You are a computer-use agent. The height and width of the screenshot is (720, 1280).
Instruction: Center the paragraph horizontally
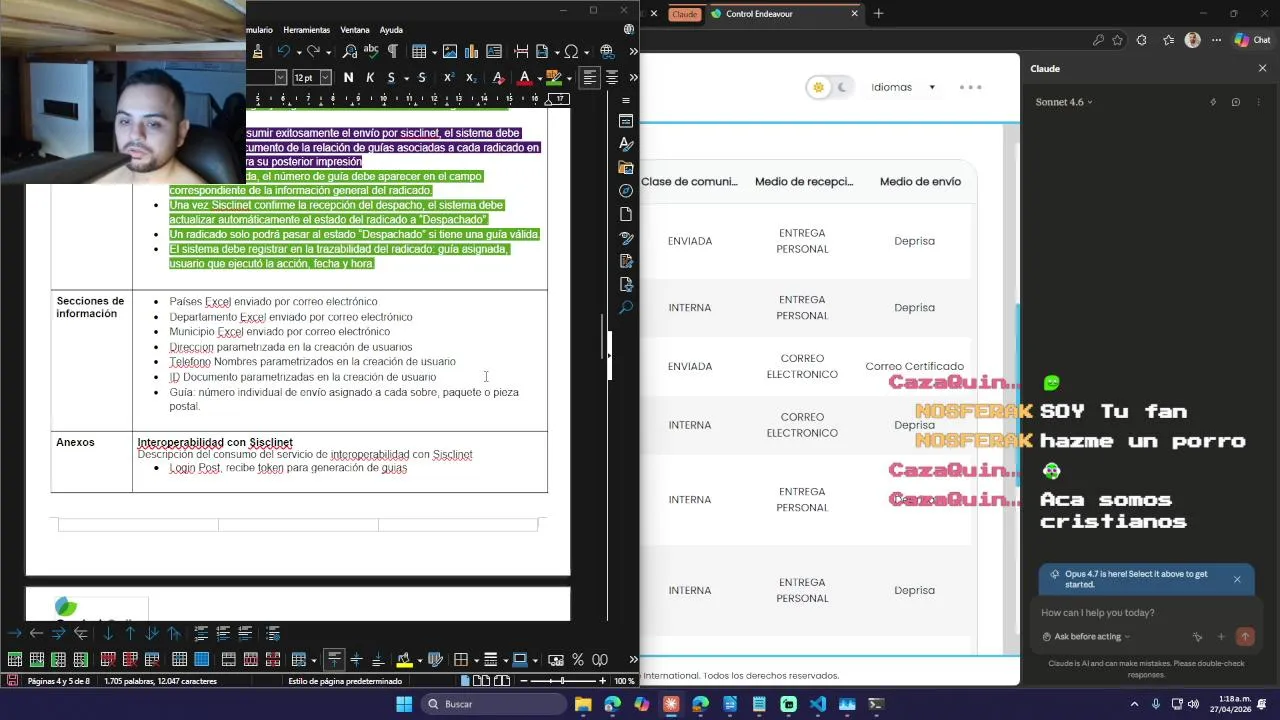click(612, 78)
